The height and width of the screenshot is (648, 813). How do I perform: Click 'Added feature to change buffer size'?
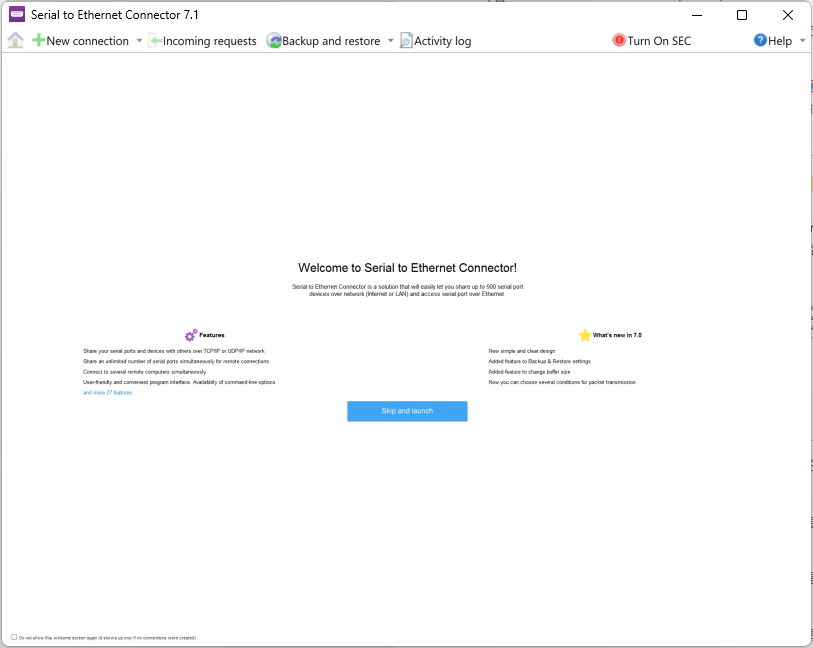(529, 372)
